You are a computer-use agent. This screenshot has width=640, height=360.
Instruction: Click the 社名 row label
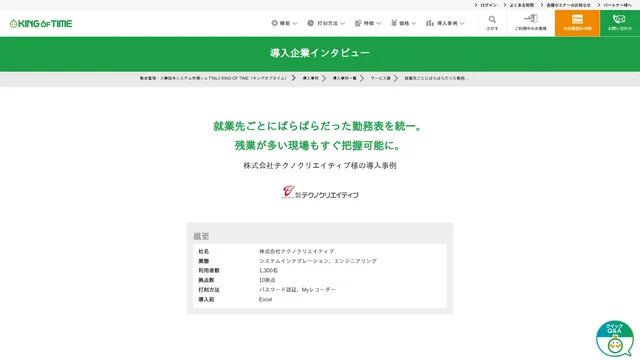click(x=204, y=251)
